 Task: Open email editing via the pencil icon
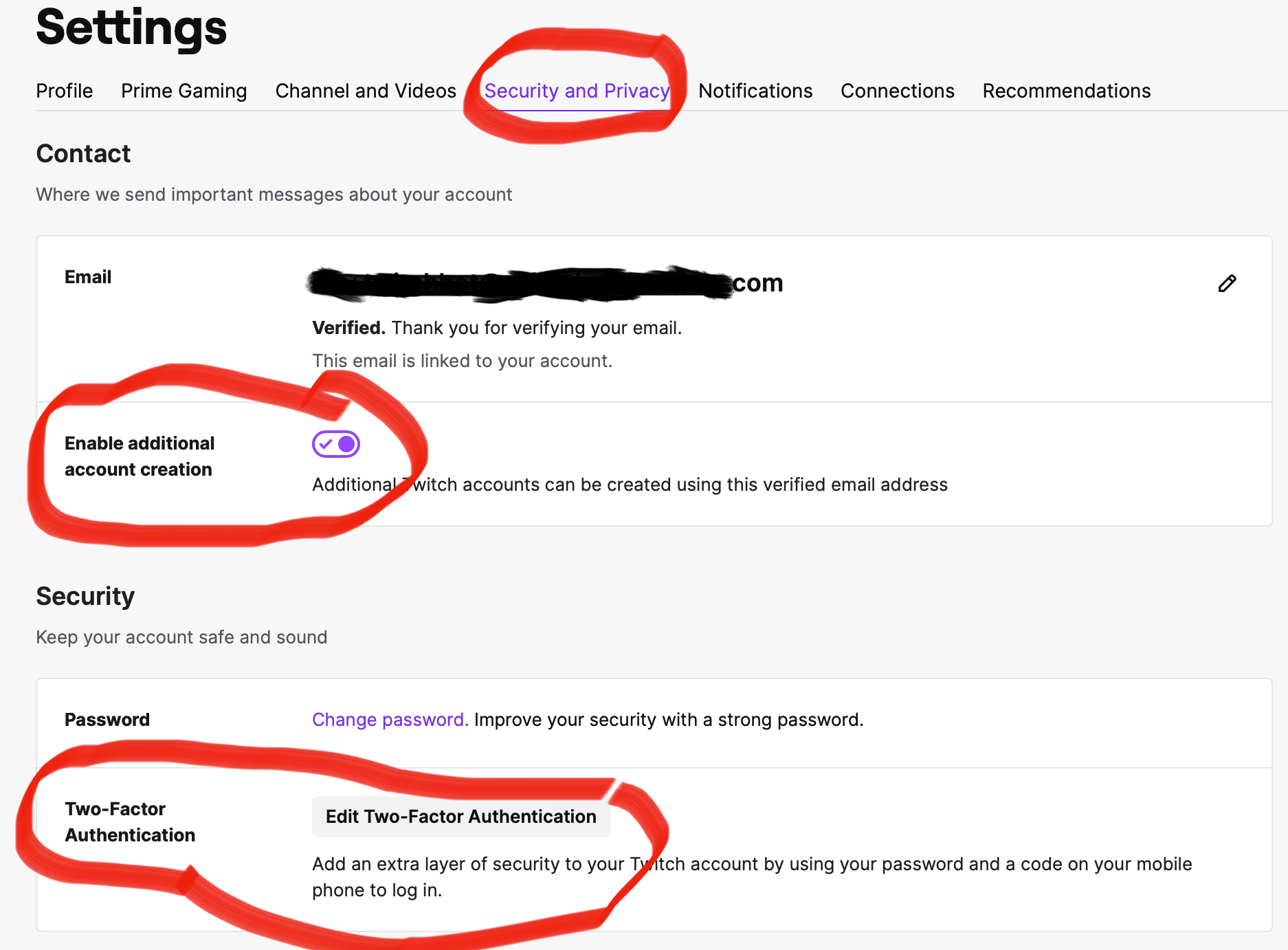[1228, 283]
